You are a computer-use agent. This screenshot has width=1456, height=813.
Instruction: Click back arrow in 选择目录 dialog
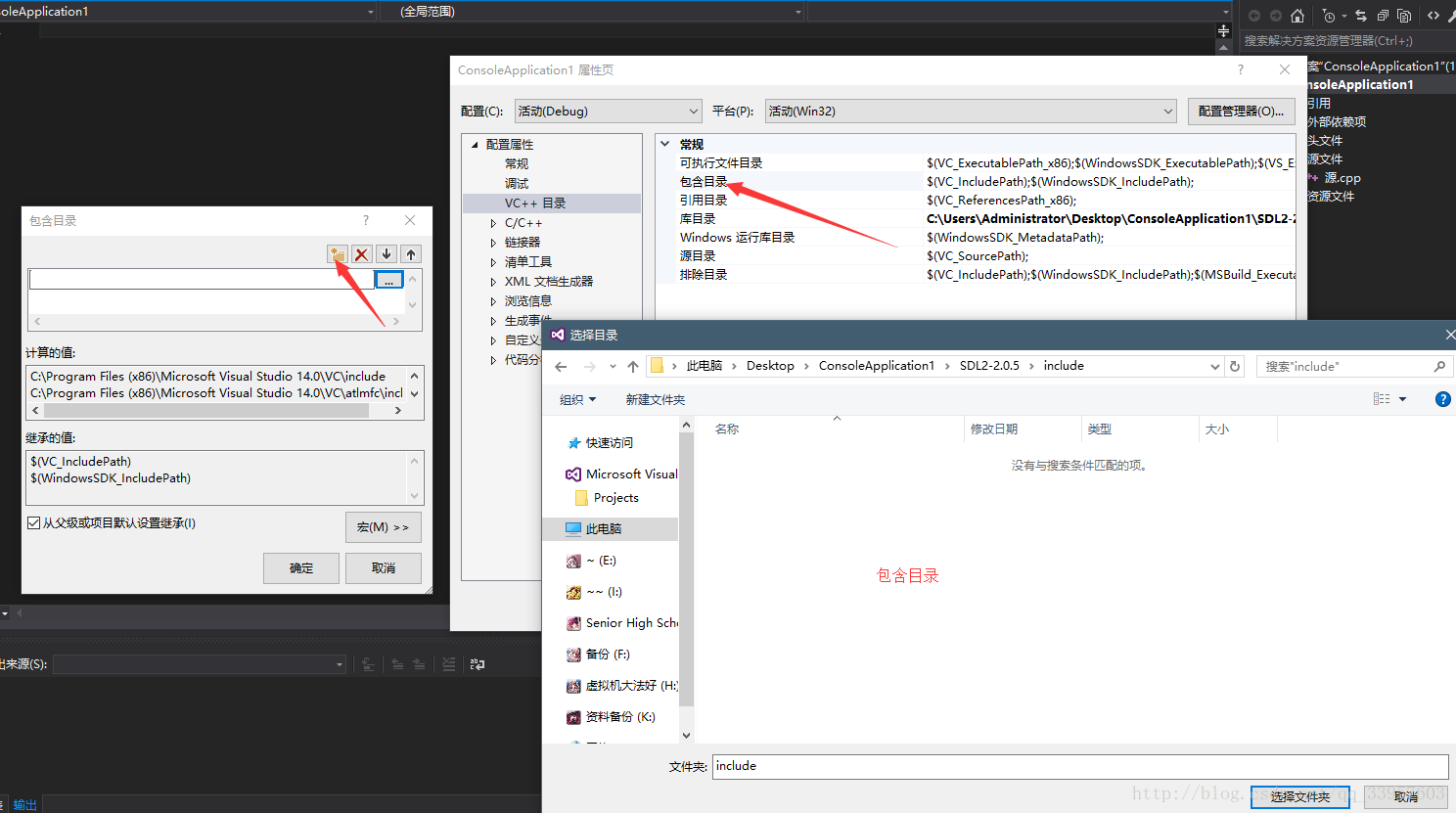[561, 367]
